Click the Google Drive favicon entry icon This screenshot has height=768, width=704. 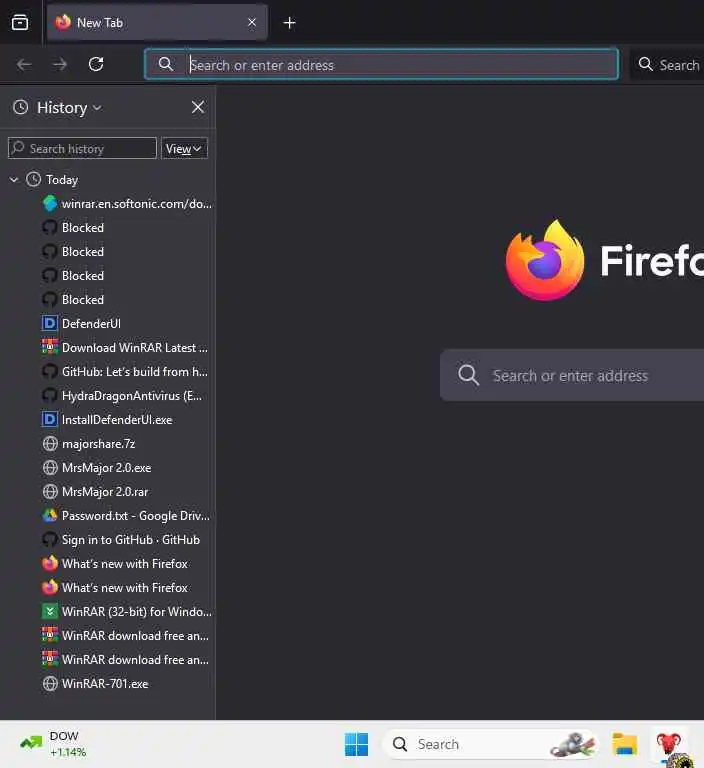(49, 515)
